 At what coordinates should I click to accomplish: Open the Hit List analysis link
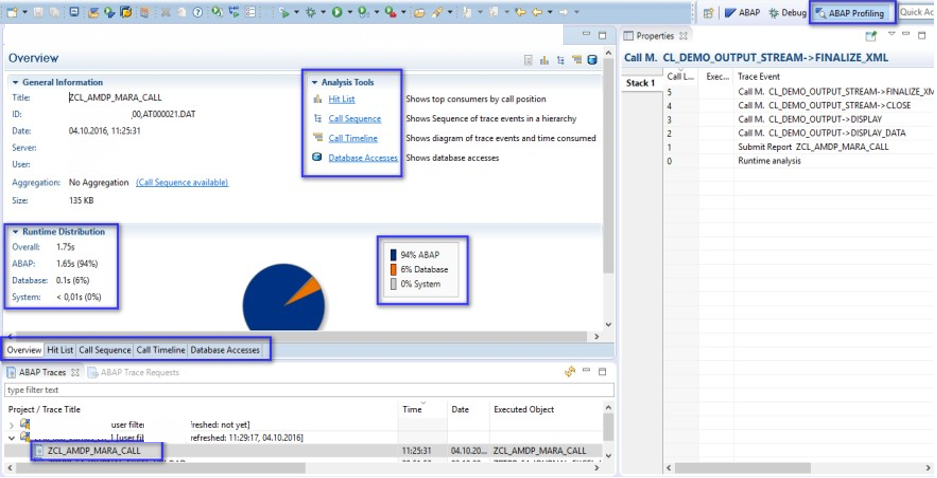(x=341, y=99)
